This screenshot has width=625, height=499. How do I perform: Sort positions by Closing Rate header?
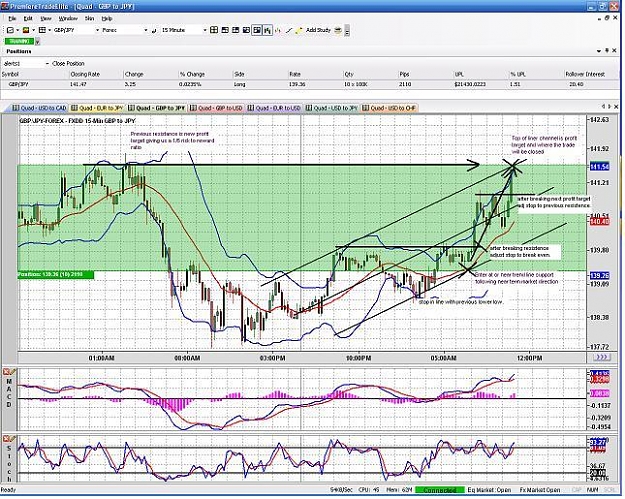click(x=96, y=74)
